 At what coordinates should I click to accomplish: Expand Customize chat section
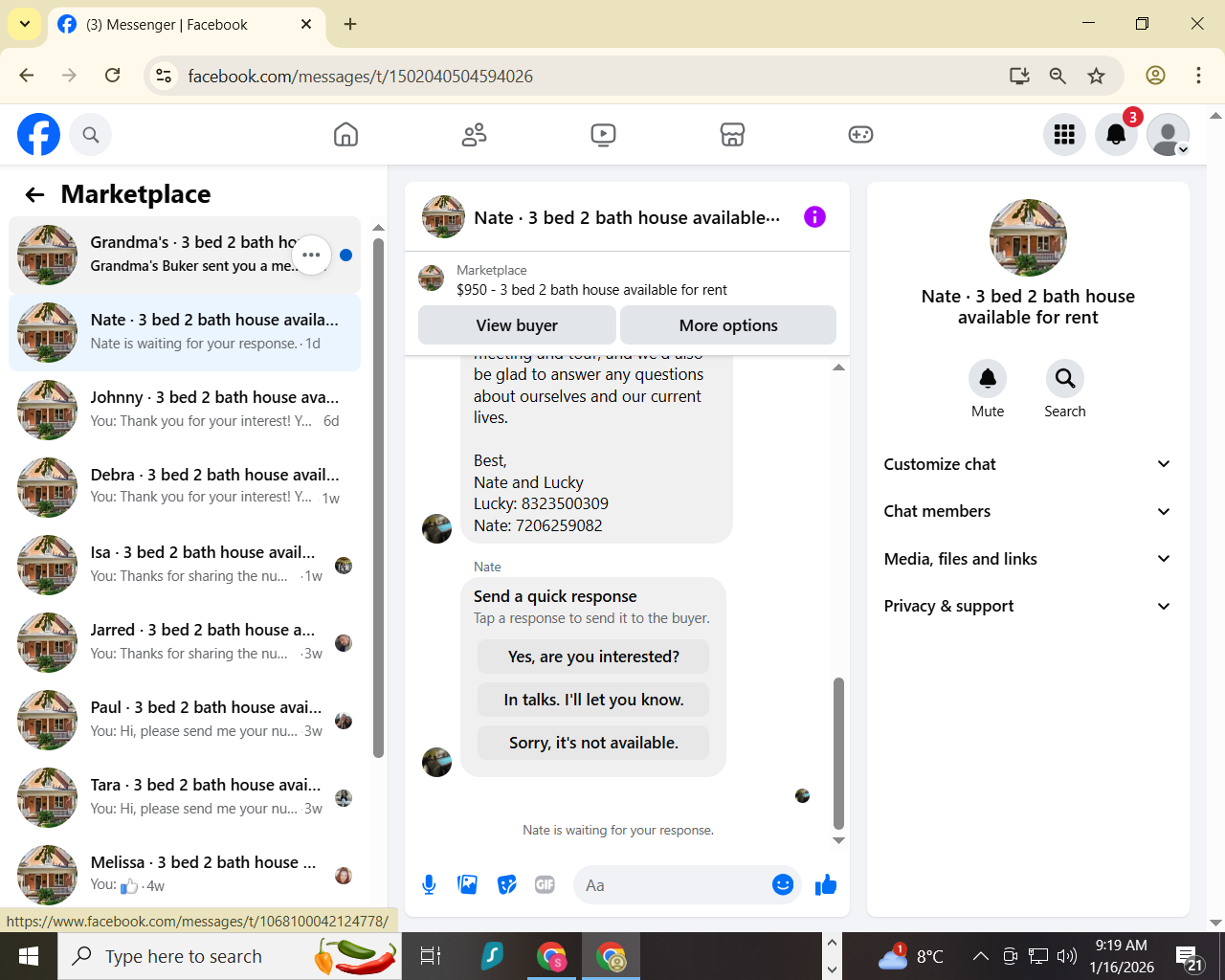click(1028, 464)
